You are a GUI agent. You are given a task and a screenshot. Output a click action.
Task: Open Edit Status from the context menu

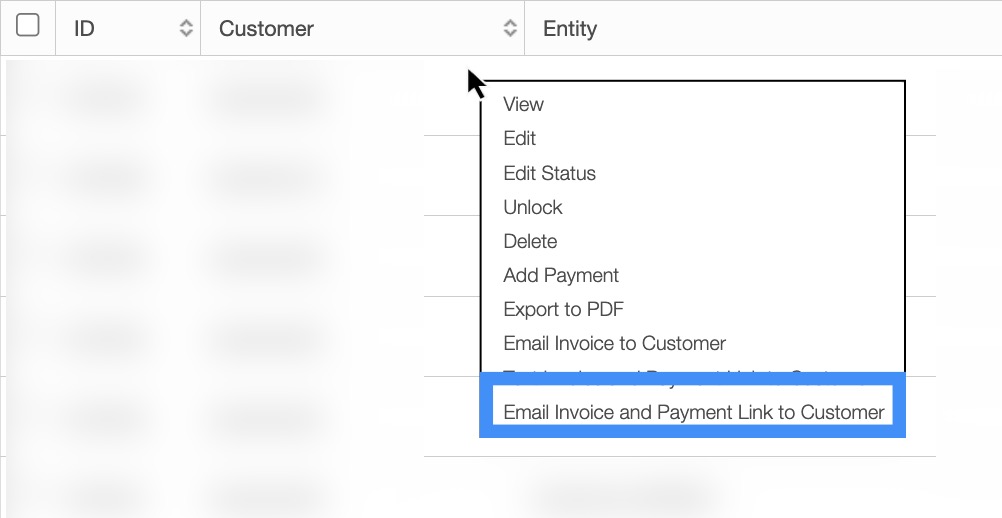point(549,173)
